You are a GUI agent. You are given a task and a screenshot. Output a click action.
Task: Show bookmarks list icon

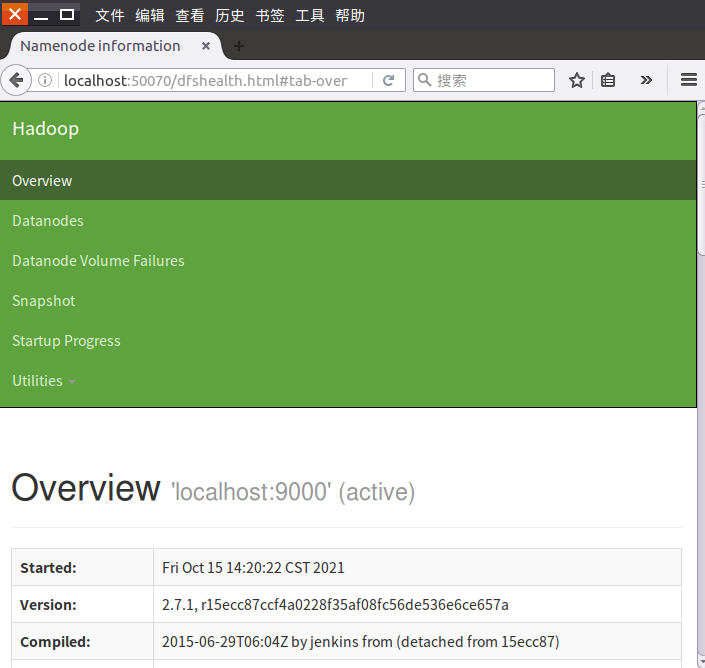[608, 80]
